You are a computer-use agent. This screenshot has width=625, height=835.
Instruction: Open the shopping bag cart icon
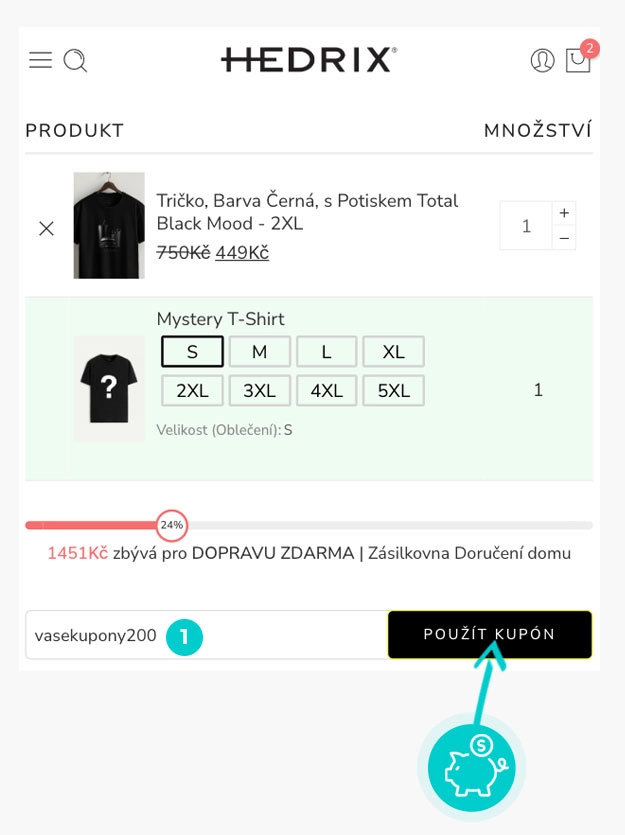[x=578, y=62]
